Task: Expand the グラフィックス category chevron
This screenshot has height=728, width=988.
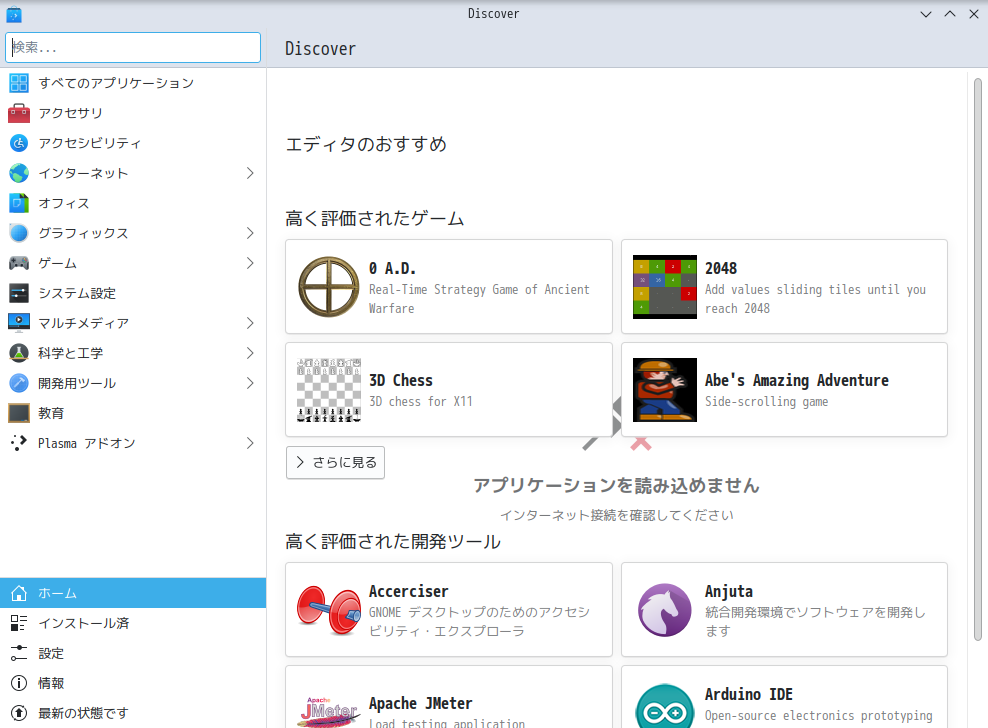Action: tap(250, 233)
